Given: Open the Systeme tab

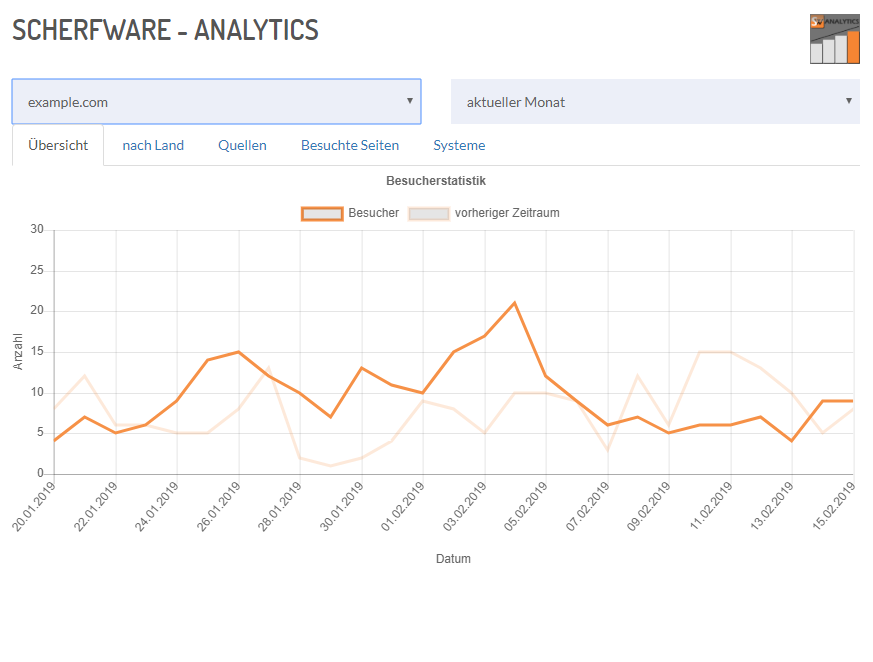Looking at the screenshot, I should (459, 145).
